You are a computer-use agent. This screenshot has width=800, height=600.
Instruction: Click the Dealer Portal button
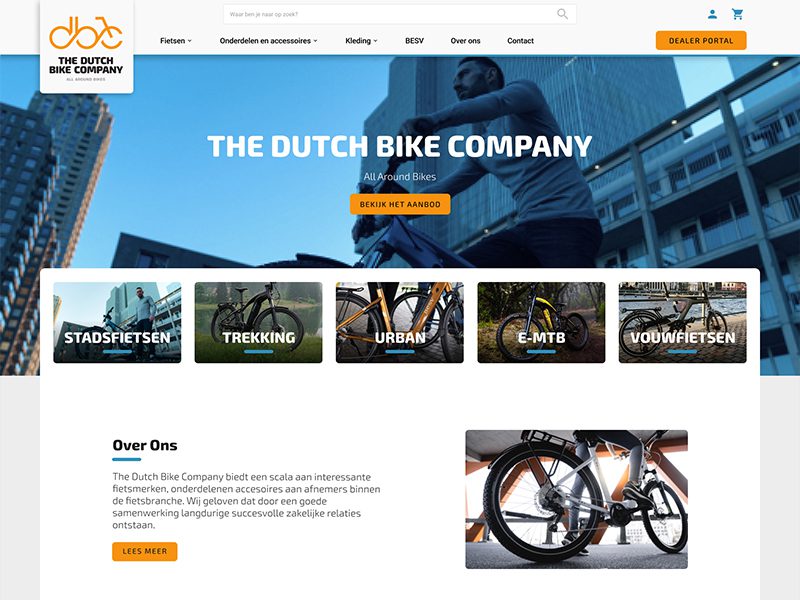[x=701, y=41]
